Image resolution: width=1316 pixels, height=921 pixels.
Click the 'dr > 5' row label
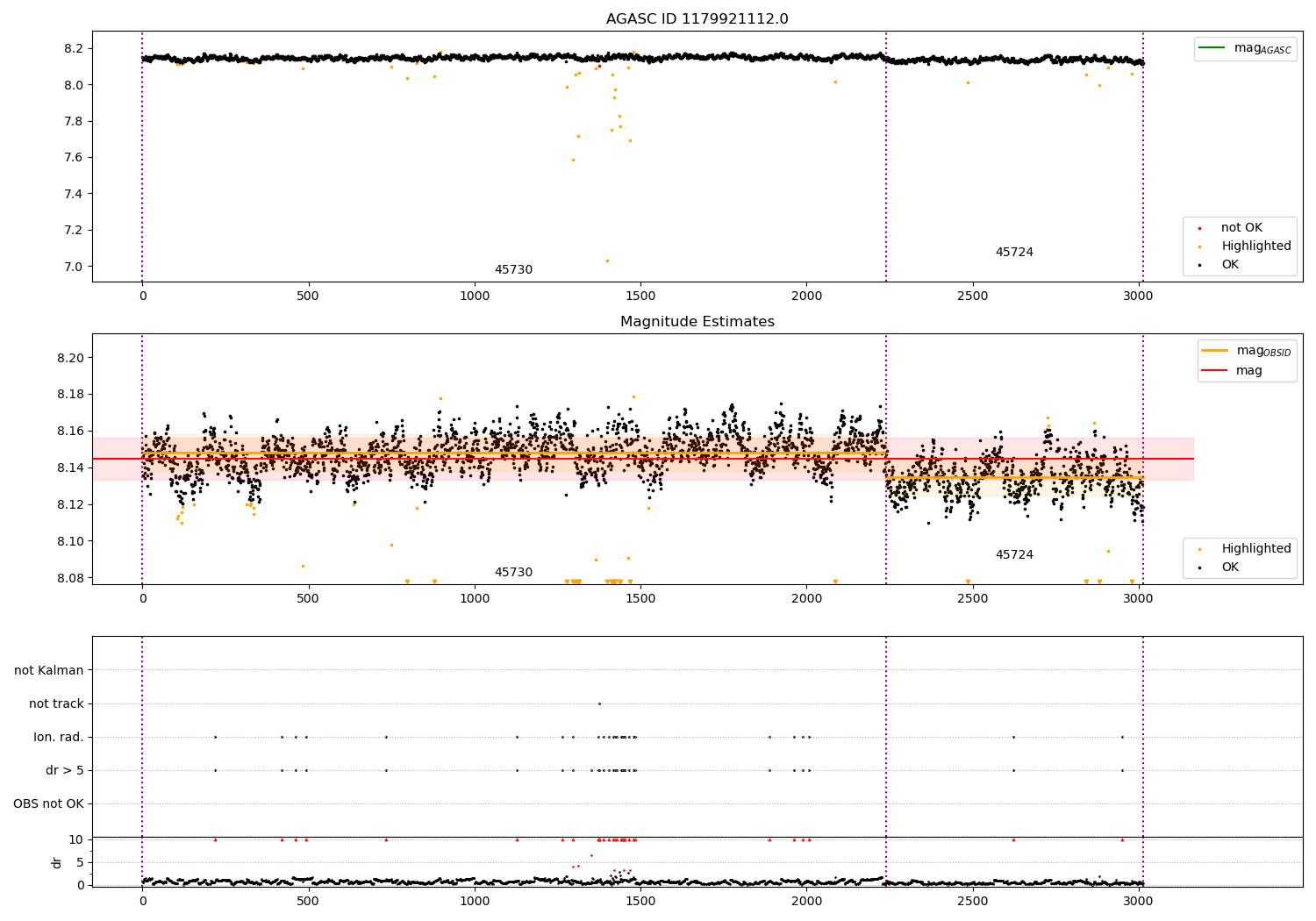[65, 770]
